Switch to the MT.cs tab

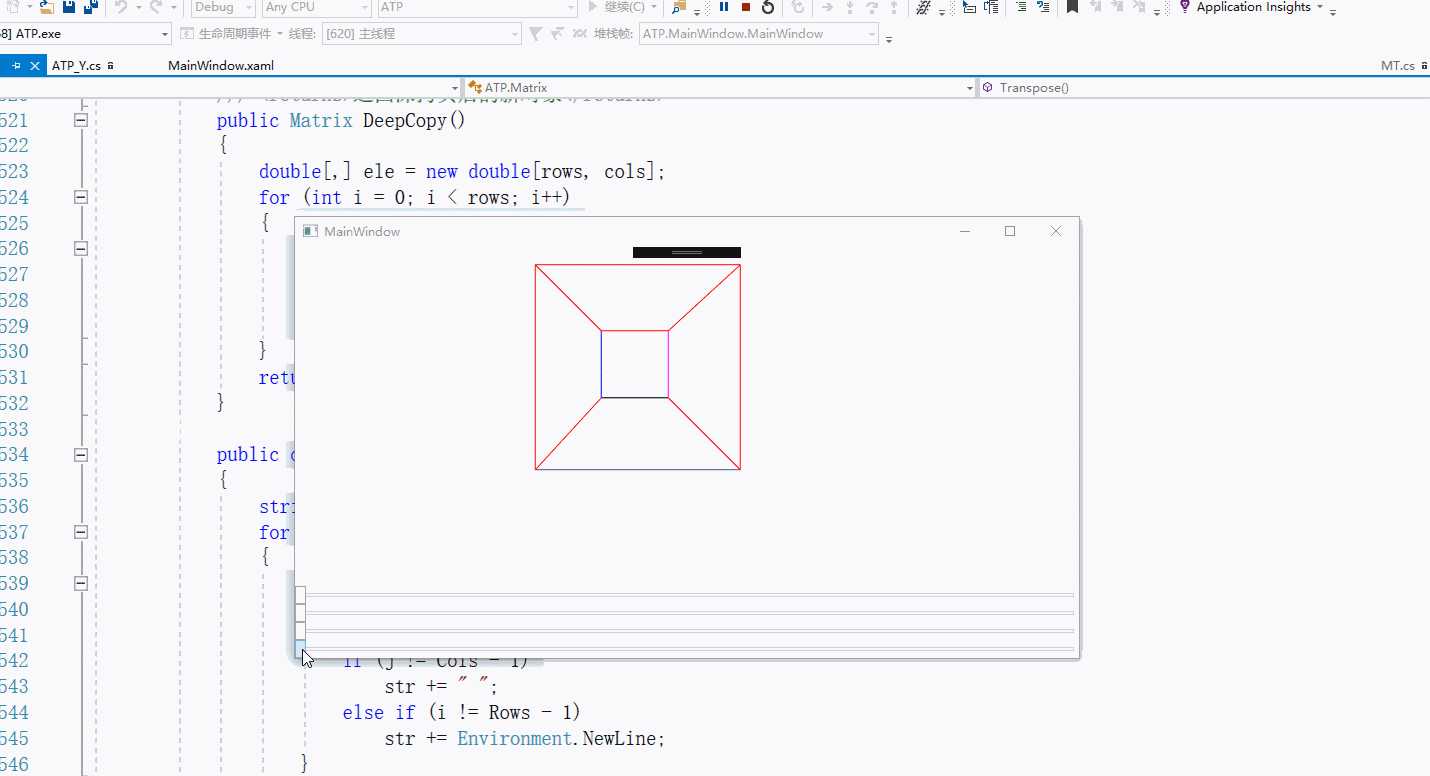pos(1397,66)
